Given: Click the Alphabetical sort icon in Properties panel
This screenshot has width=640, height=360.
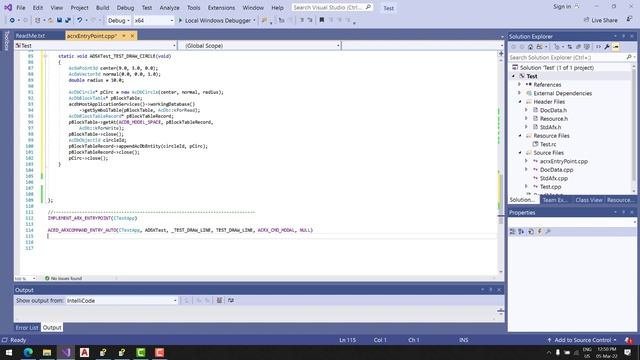Looking at the screenshot, I should pos(521,231).
